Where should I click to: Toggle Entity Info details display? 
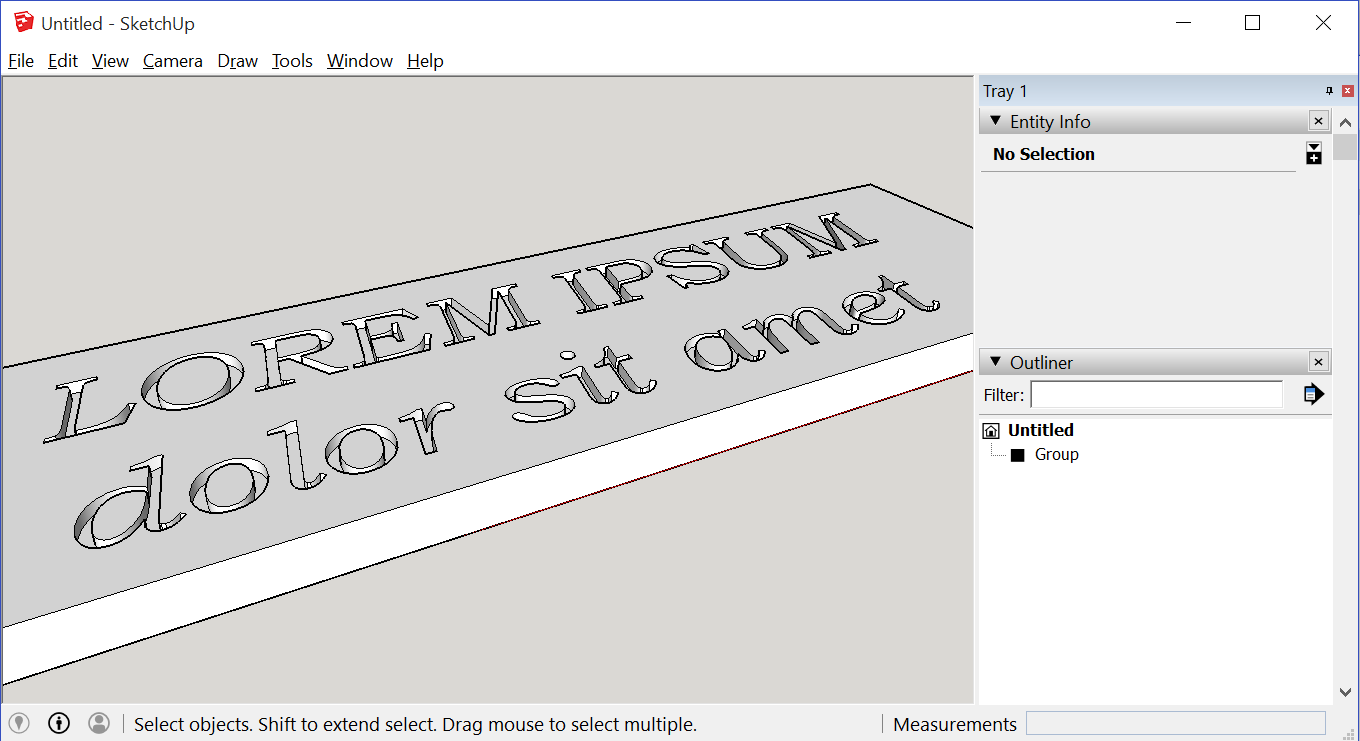(x=1314, y=153)
